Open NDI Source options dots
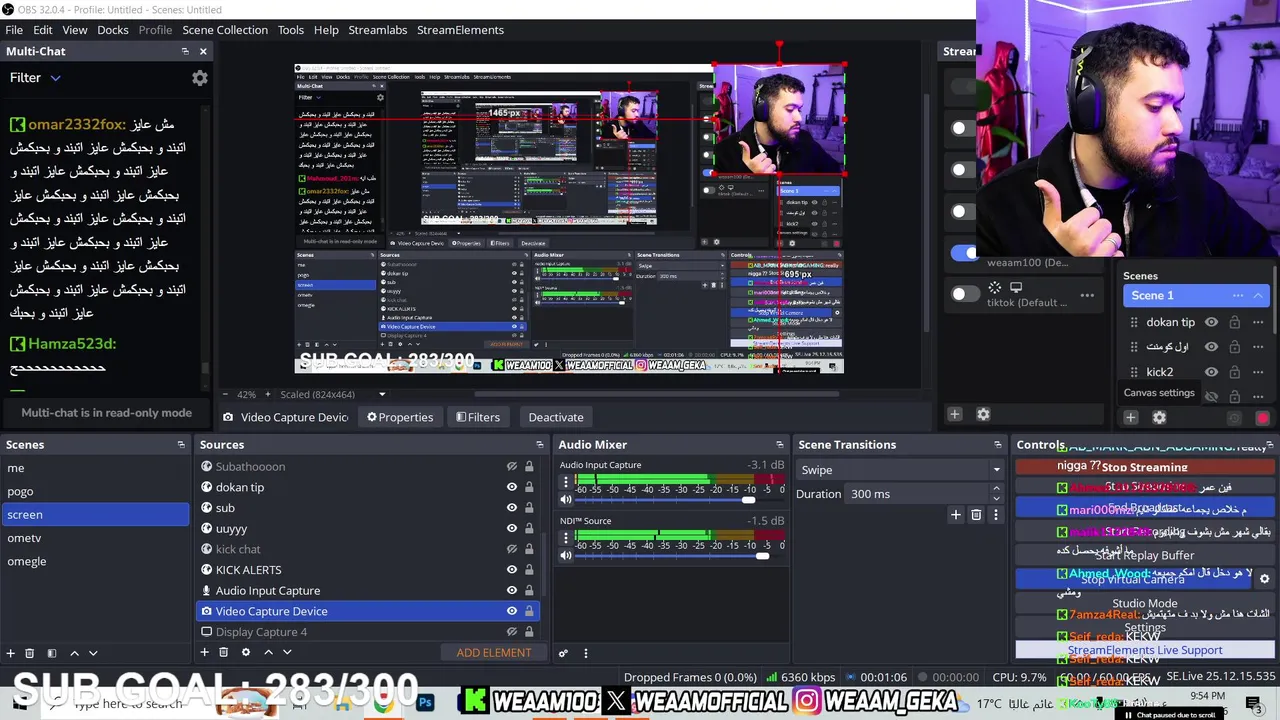This screenshot has width=1280, height=720. [566, 538]
